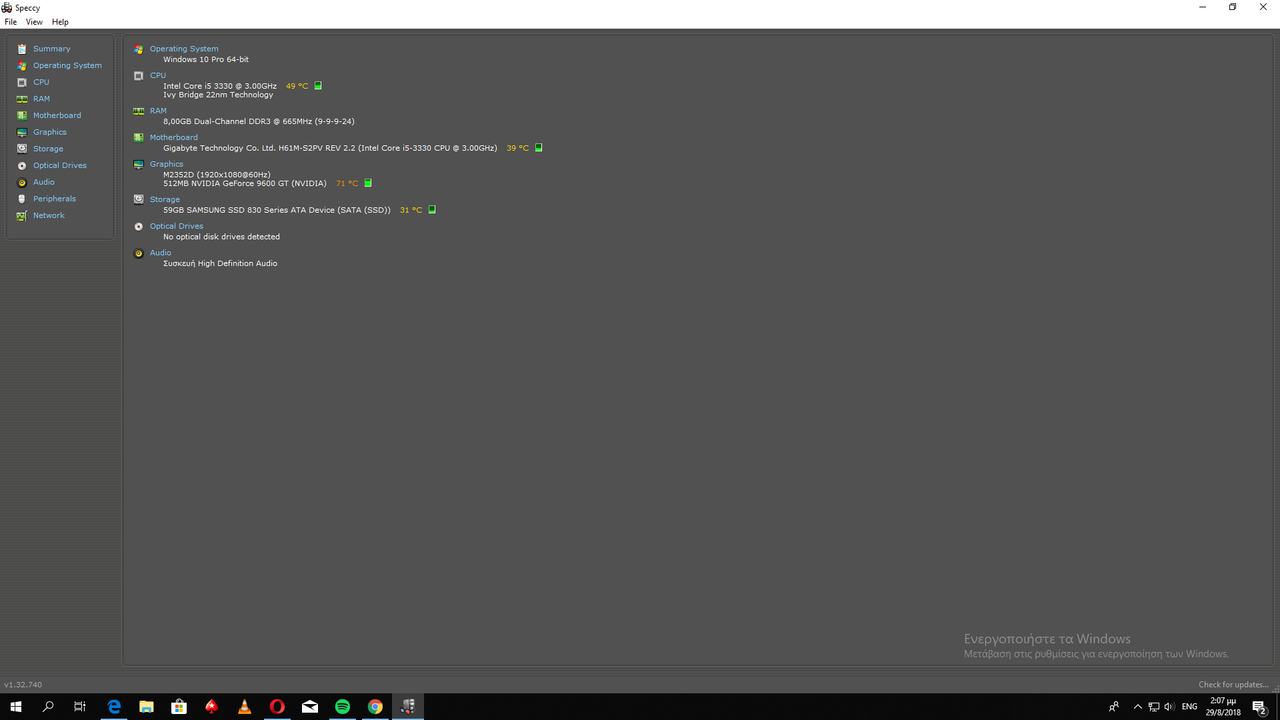Click the 59GB SAMSUNG SSD 830 text
The width and height of the screenshot is (1280, 720).
pyautogui.click(x=277, y=210)
